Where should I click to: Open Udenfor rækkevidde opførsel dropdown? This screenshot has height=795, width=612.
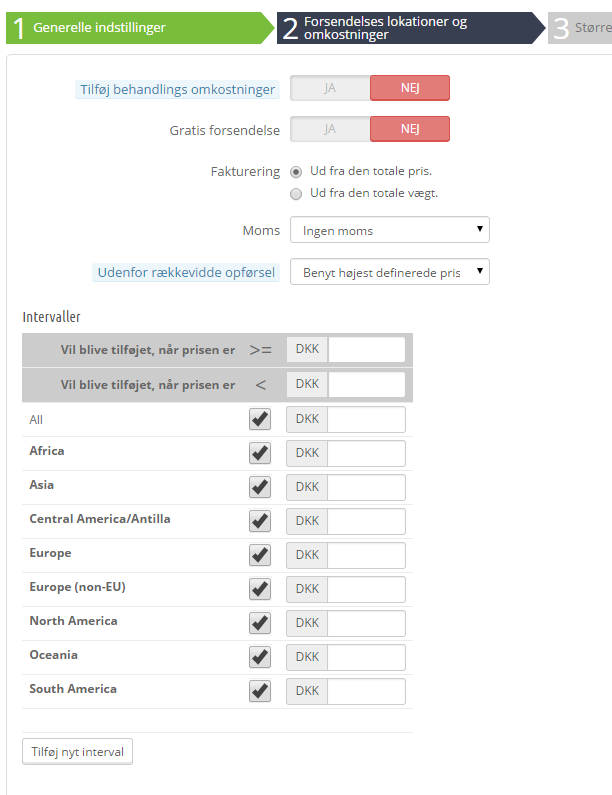pyautogui.click(x=389, y=272)
